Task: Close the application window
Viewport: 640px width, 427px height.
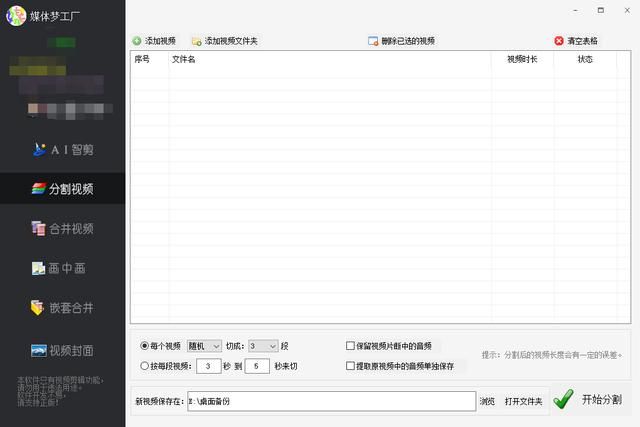Action: [627, 11]
